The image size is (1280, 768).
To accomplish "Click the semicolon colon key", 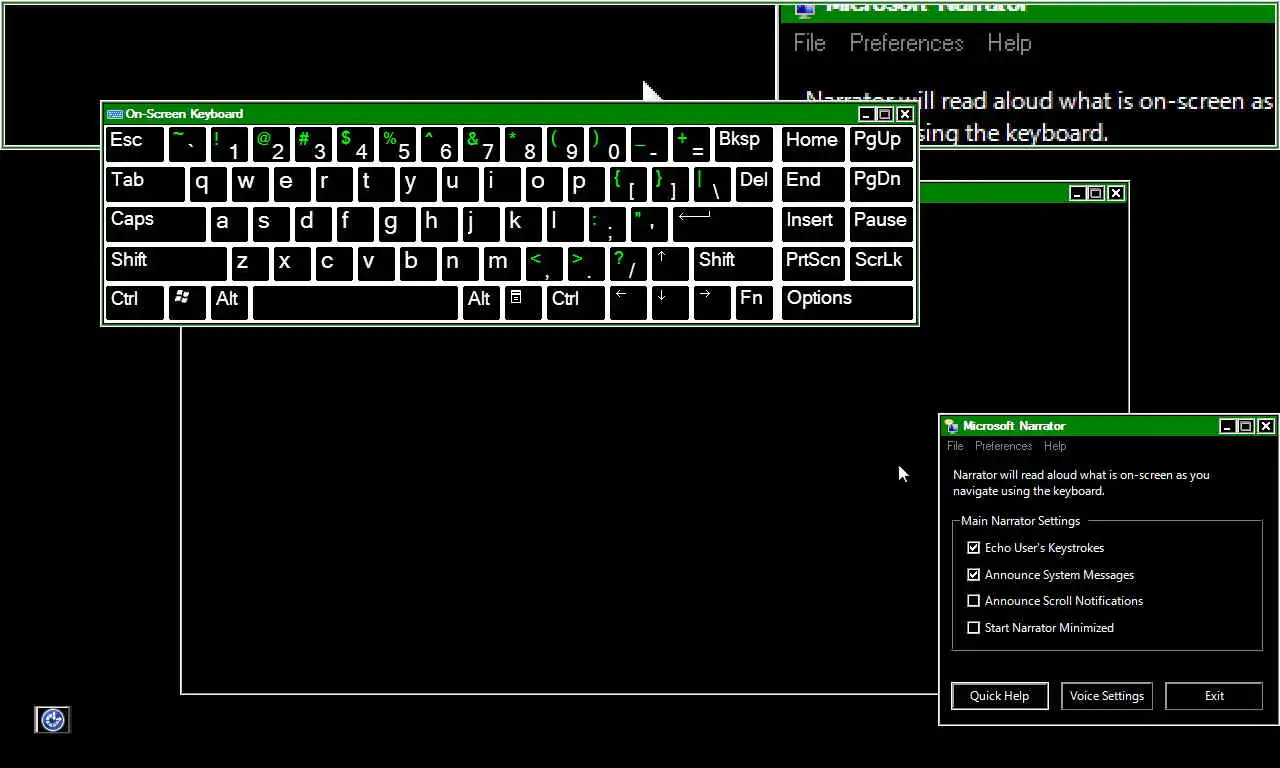I will [x=606, y=224].
